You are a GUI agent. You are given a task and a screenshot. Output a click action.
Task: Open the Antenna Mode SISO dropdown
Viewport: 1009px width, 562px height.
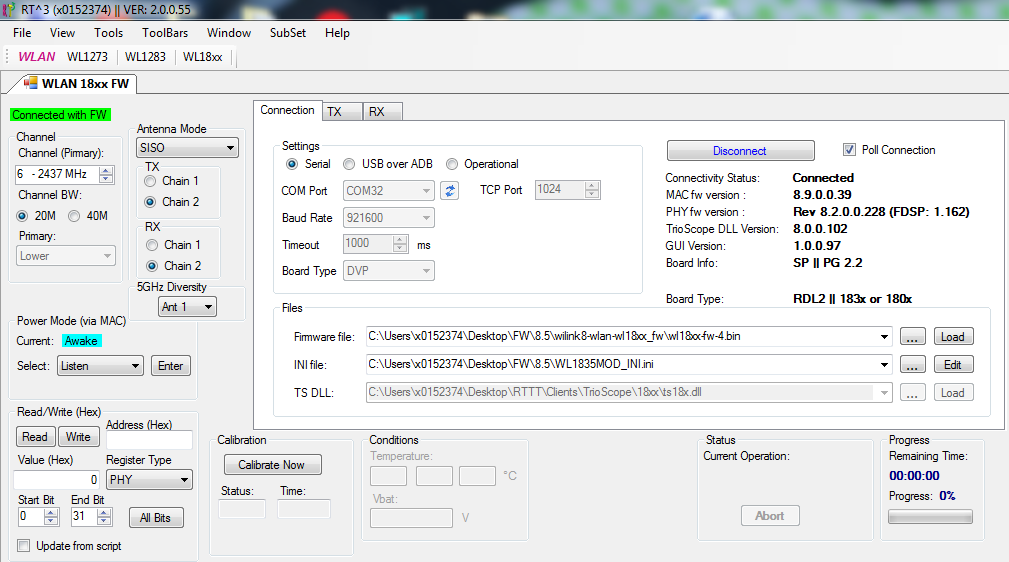187,148
